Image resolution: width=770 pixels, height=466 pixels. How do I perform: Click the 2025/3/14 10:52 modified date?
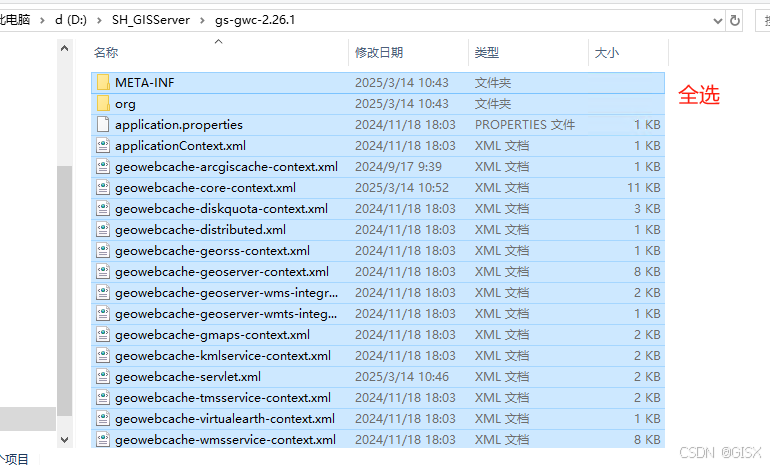pyautogui.click(x=402, y=188)
